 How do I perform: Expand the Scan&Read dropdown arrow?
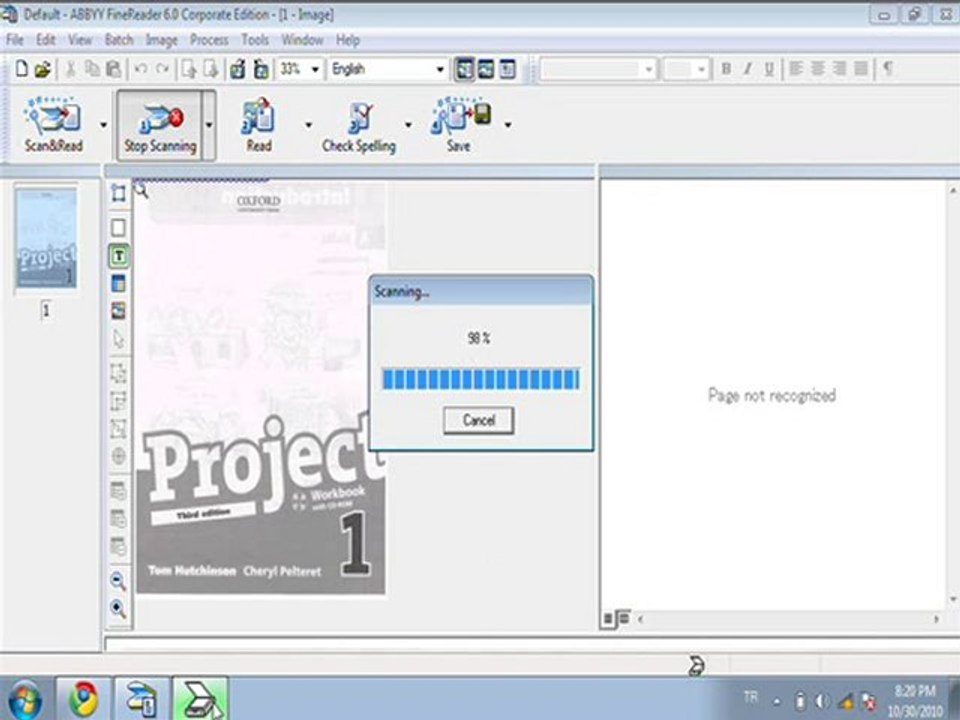(103, 125)
